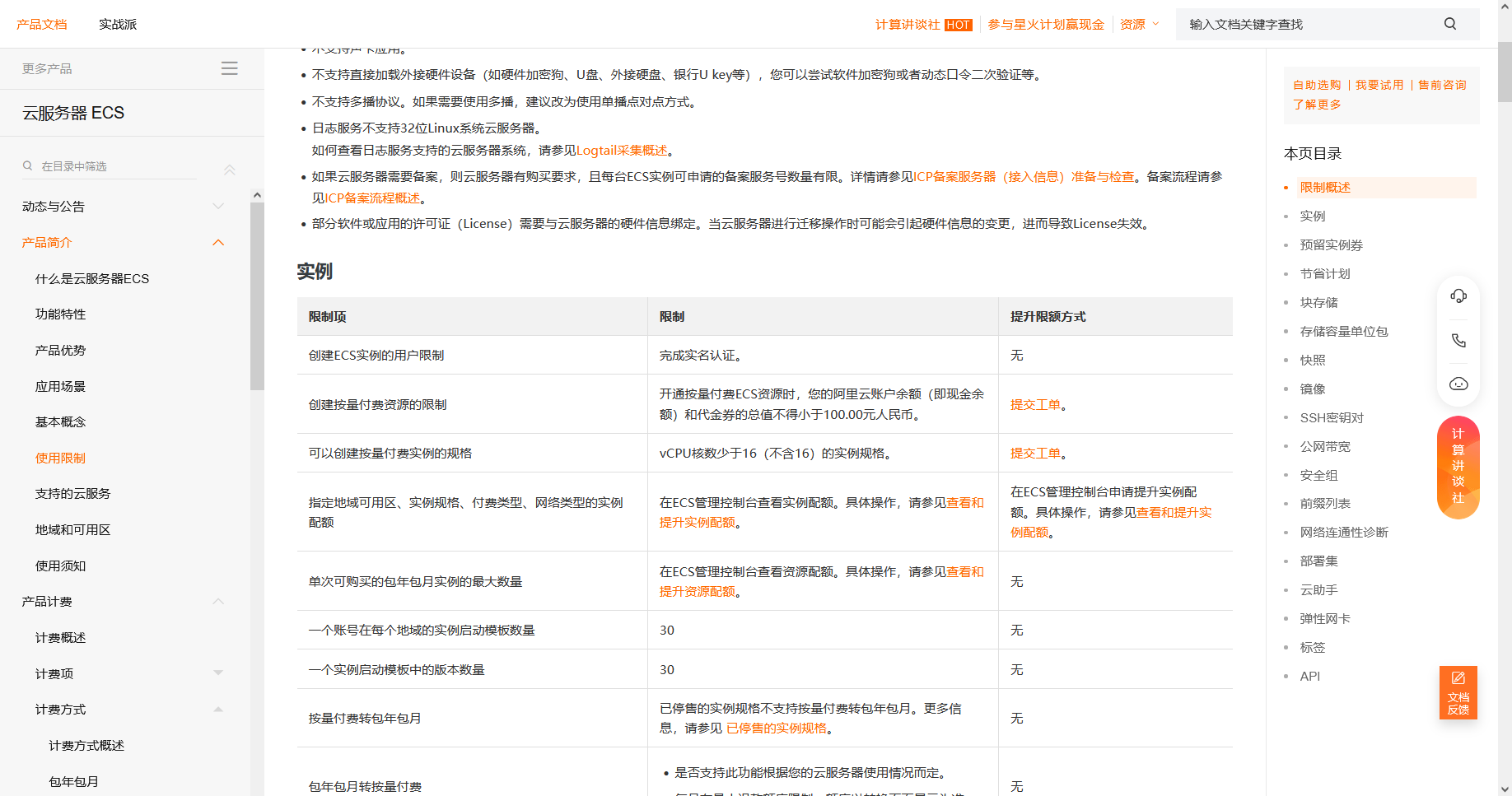The width and height of the screenshot is (1512, 796).
Task: Jump to SSH密钥对 in page contents
Action: pyautogui.click(x=1332, y=417)
